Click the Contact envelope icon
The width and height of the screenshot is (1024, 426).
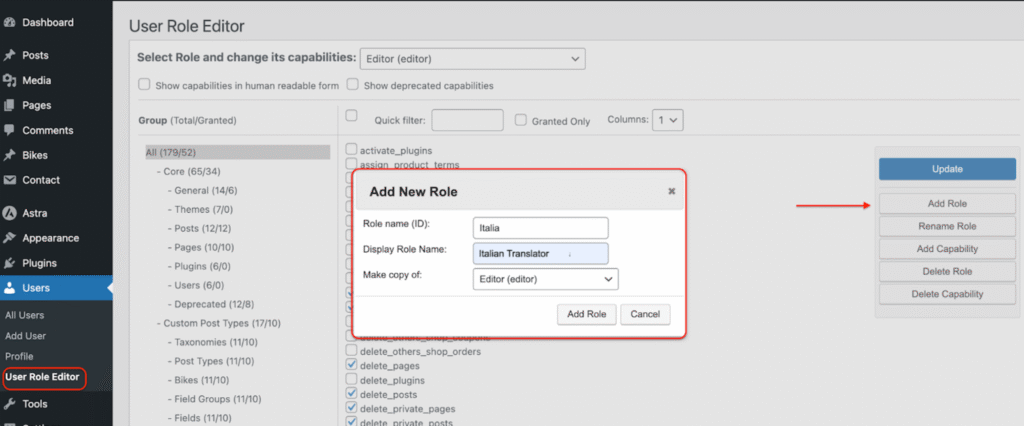point(9,180)
